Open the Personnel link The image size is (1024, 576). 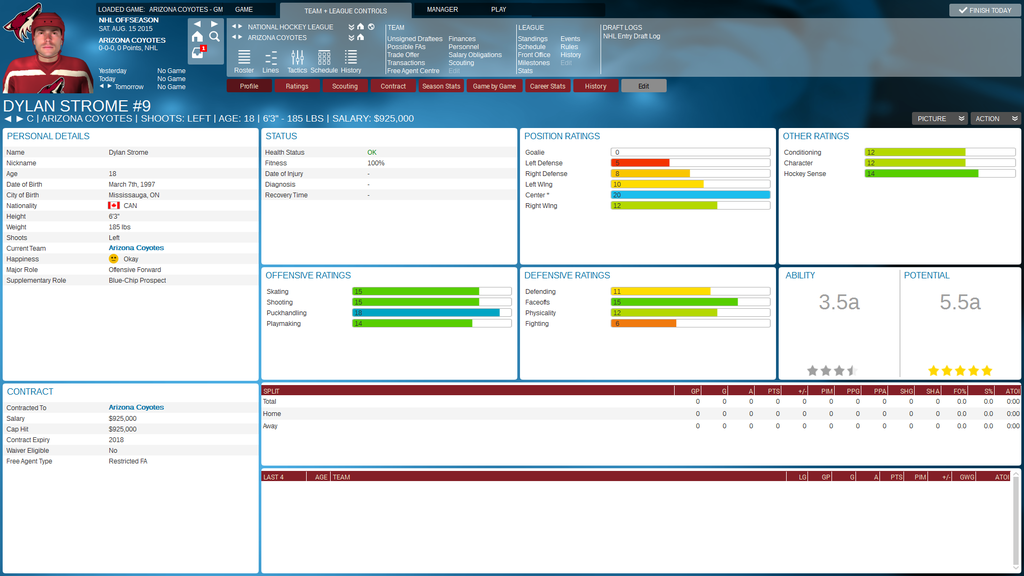click(x=464, y=47)
